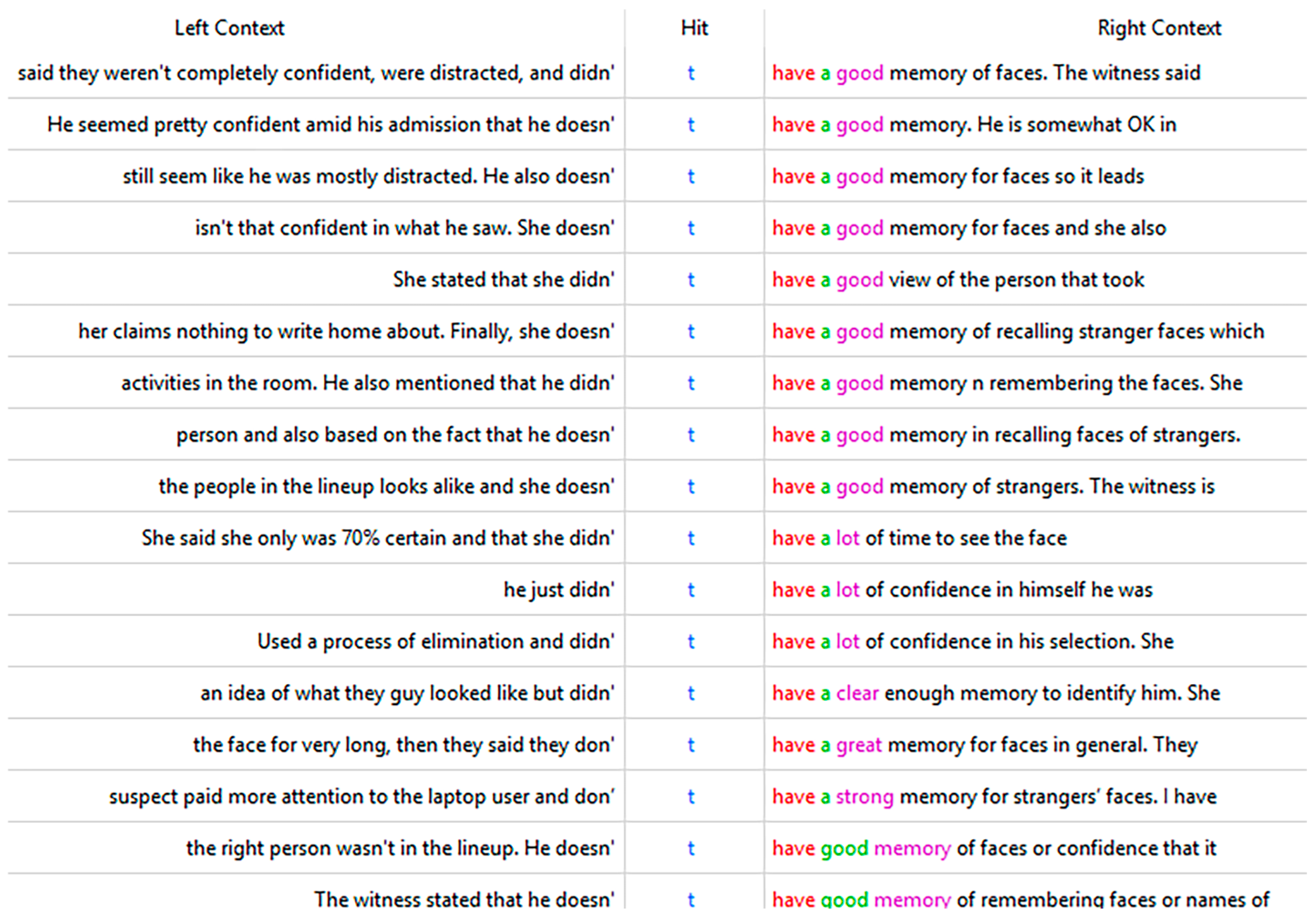Click row 'the people in the lineup looks alike'
Viewport: 1314px width, 924px height.
pos(386,487)
